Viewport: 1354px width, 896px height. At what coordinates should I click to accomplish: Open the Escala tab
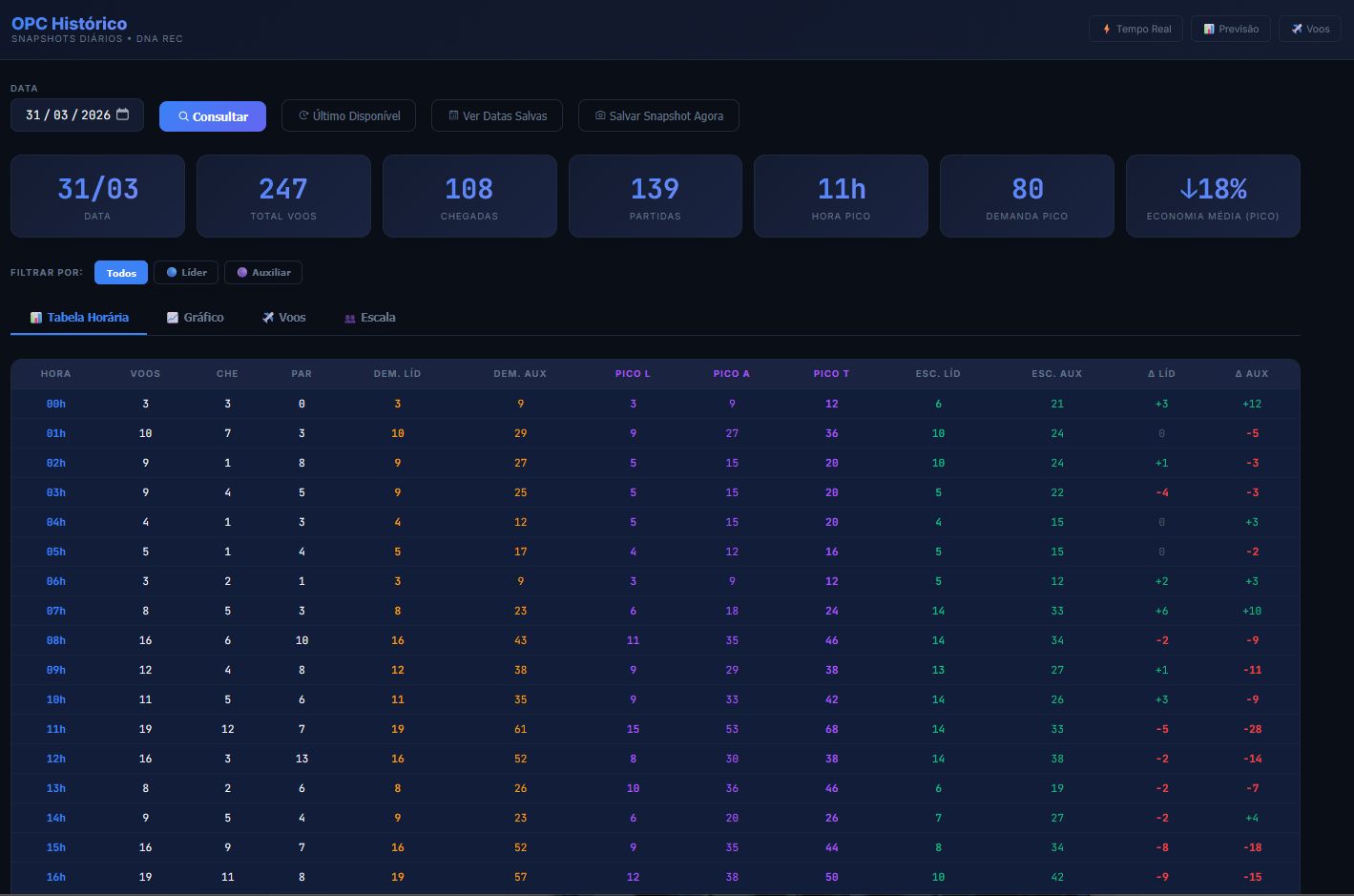pyautogui.click(x=370, y=317)
